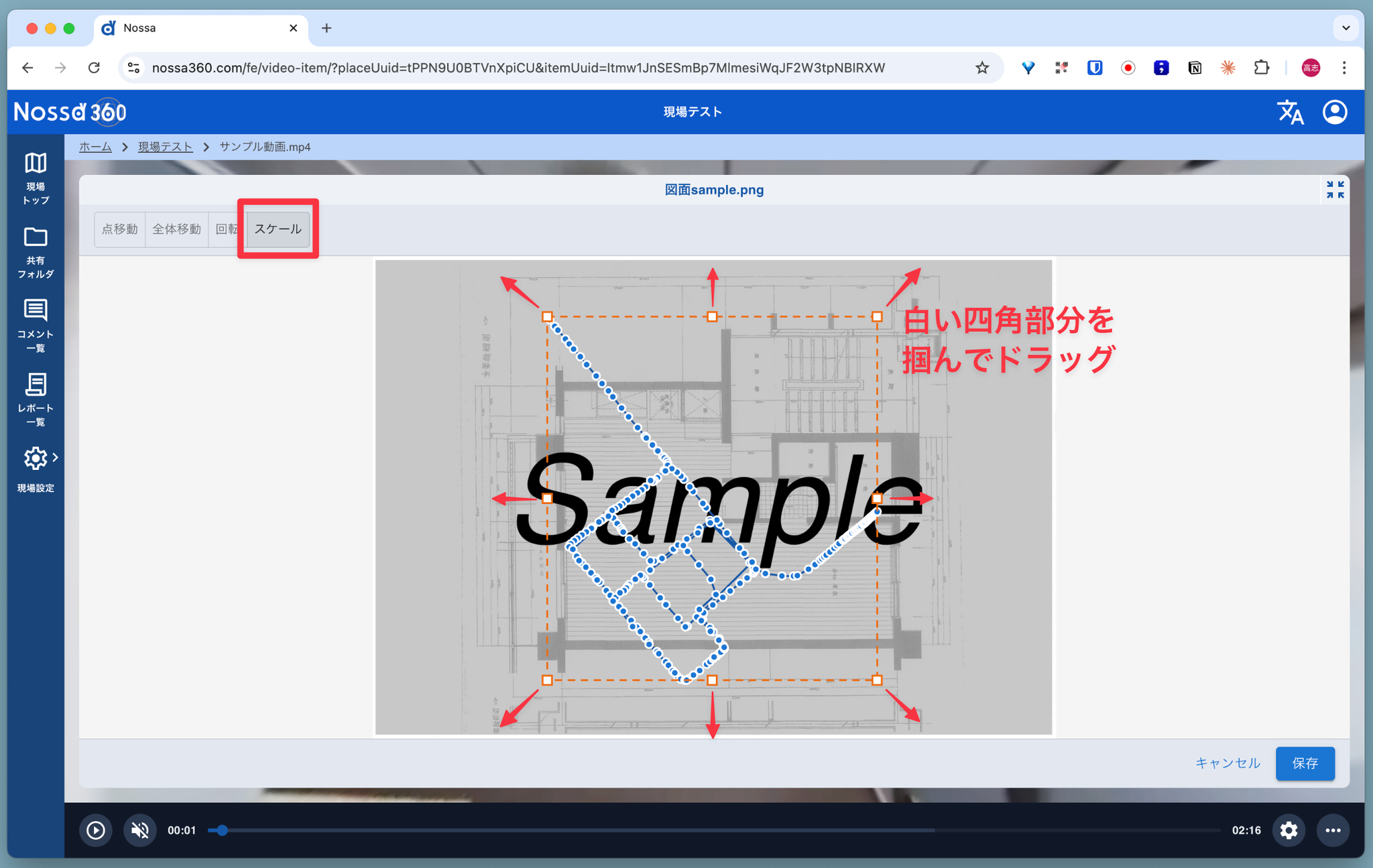Open video settings gear icon

click(1288, 830)
